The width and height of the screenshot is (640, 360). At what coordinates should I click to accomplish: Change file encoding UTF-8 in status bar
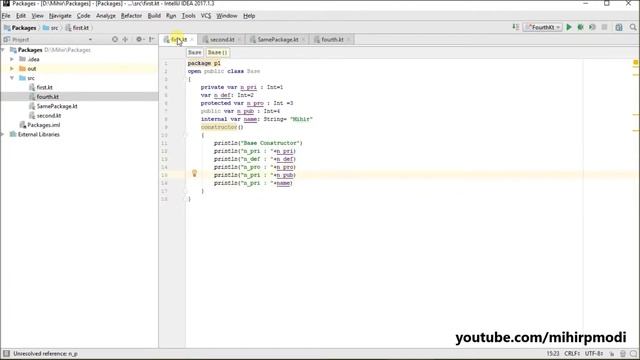[x=594, y=353]
